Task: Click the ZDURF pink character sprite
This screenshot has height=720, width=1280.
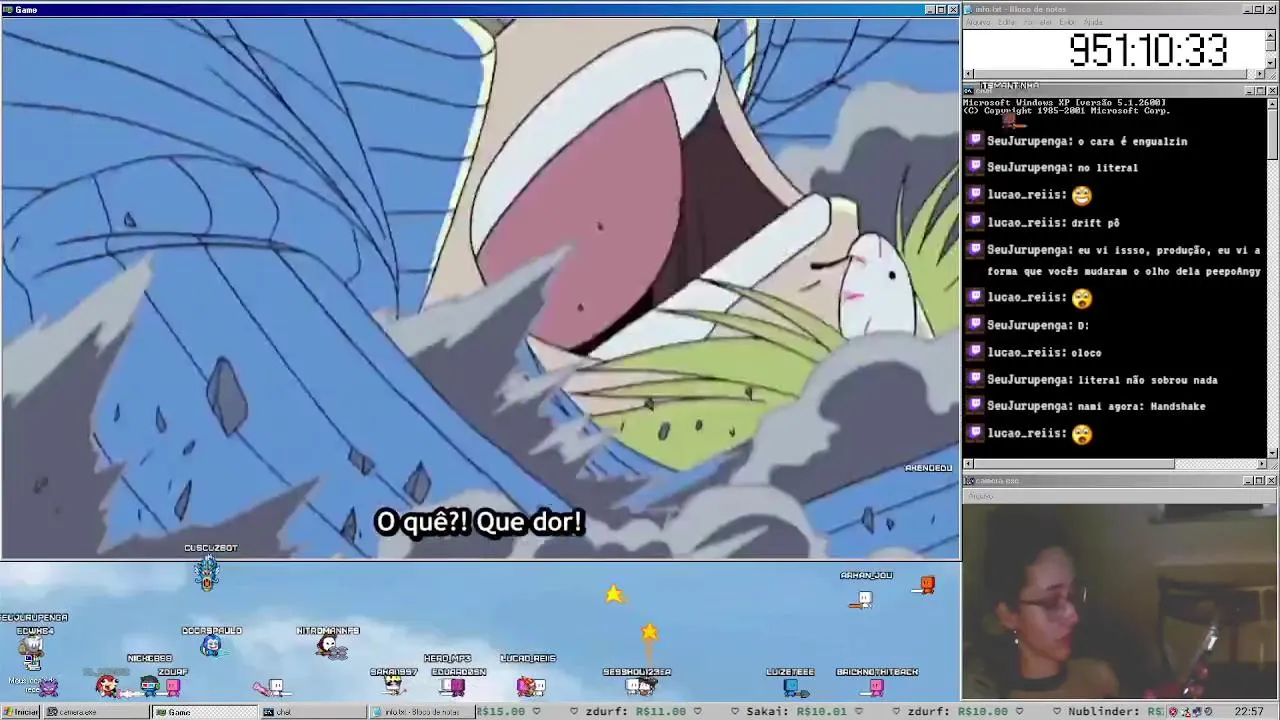Action: 172,687
